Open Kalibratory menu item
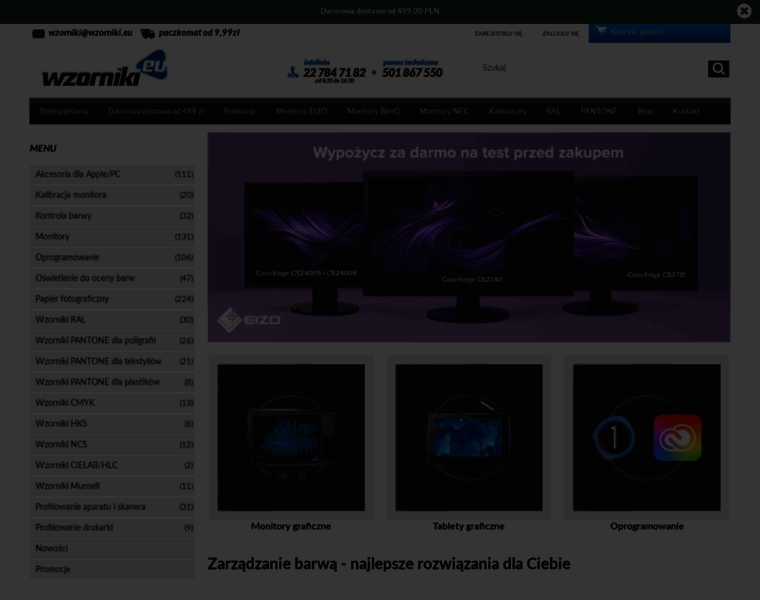This screenshot has height=600, width=760. click(x=507, y=111)
